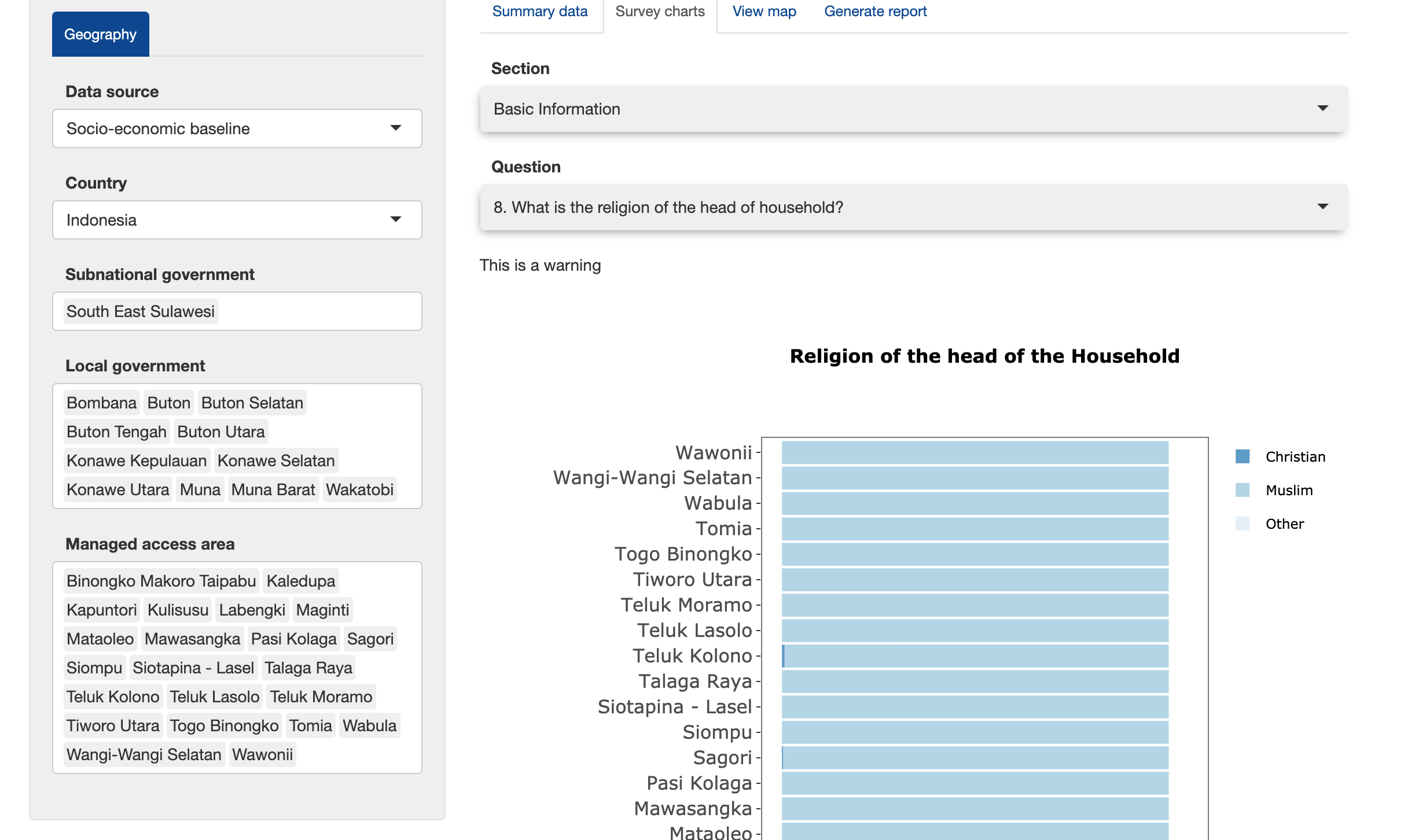The image size is (1404, 840).
Task: Click the Wawonii bar in the chart
Action: click(x=974, y=453)
